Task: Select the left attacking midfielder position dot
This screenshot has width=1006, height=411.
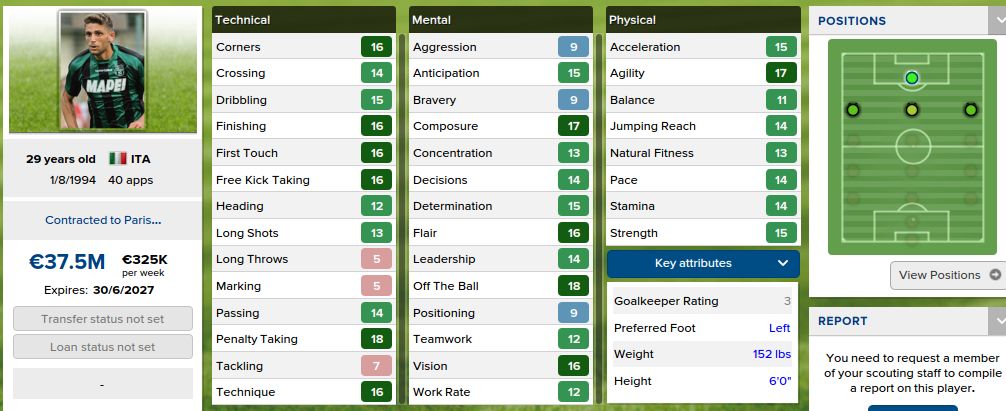Action: click(853, 110)
